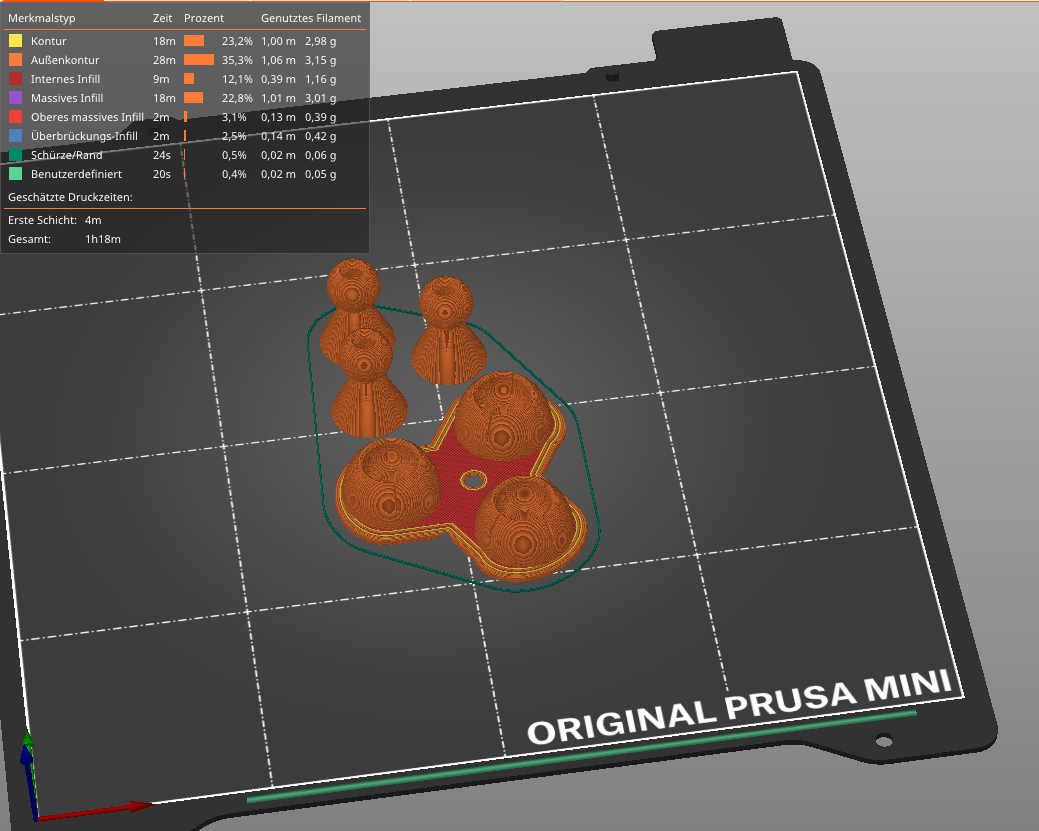The image size is (1039, 831).
Task: Toggle the Schürze/Rand label in the legend
Action: point(66,155)
